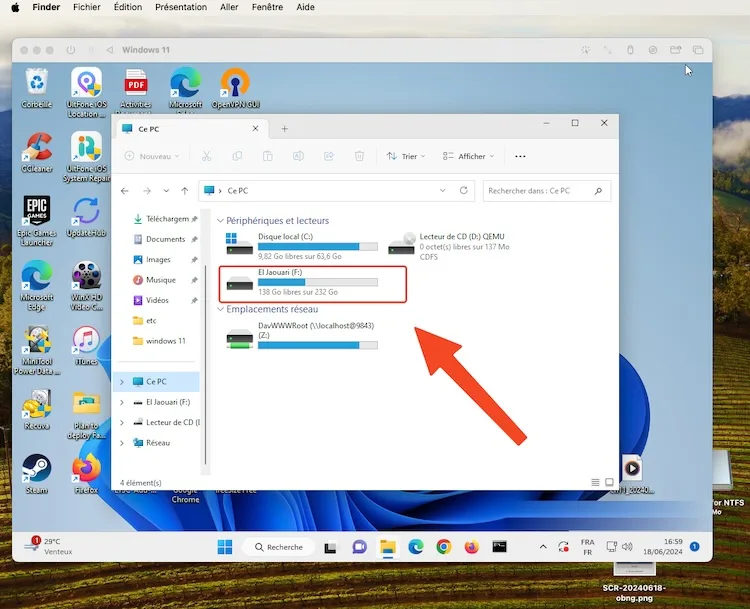The height and width of the screenshot is (609, 750).
Task: Open the Activities PDF desktop file
Action: point(136,89)
